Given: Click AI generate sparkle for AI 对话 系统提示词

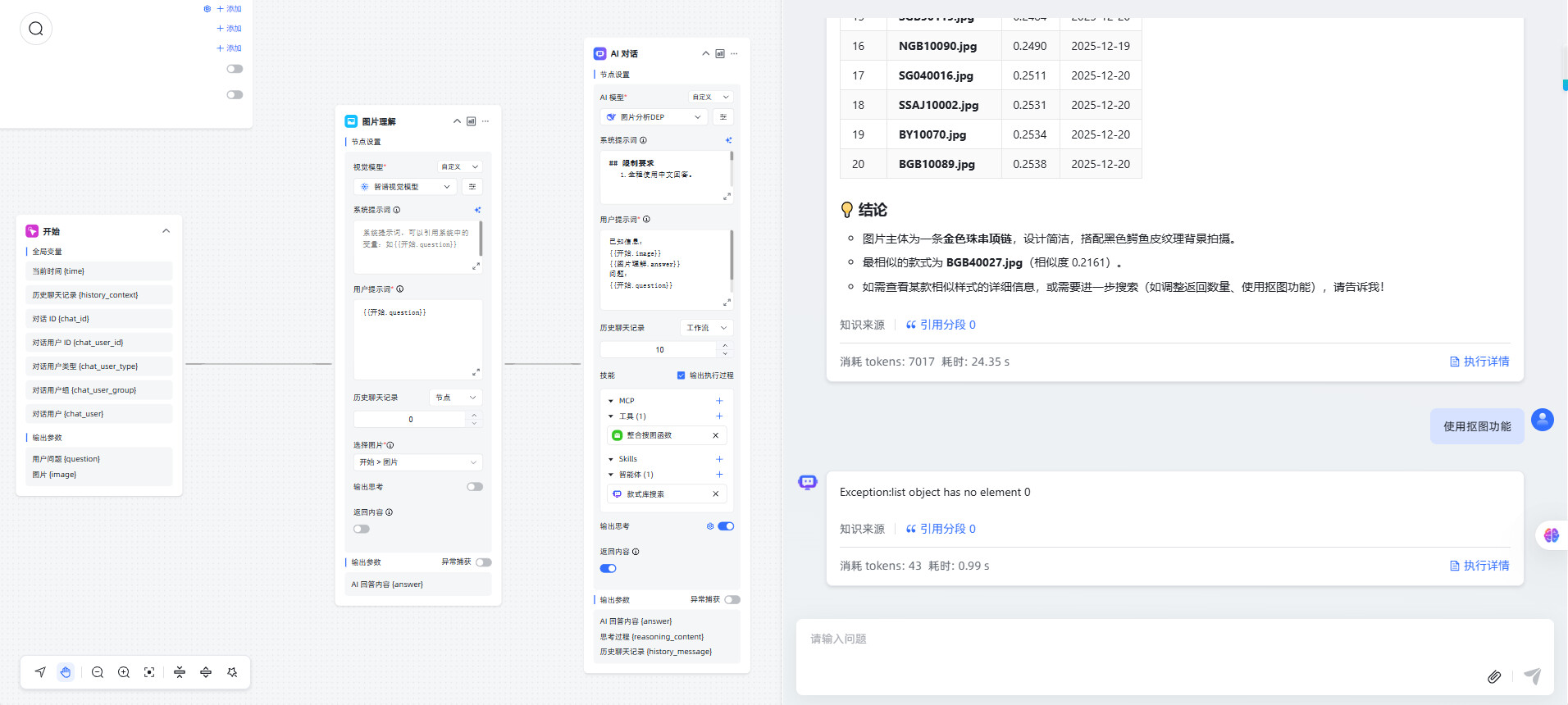Looking at the screenshot, I should click(728, 140).
